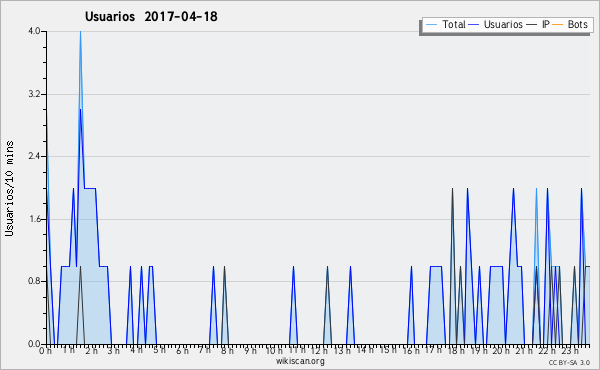Click the x-axis label '9 h'
This screenshot has height=370, width=600.
[x=250, y=351]
